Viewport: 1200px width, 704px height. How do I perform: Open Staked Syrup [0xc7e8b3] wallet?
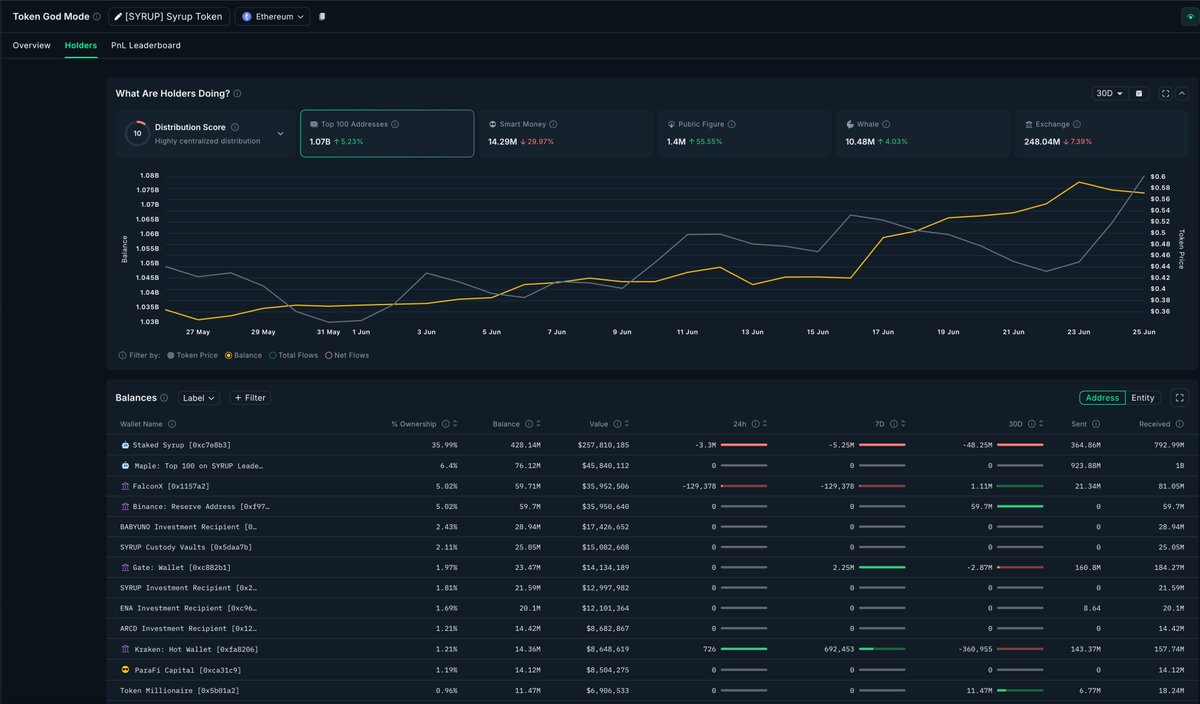point(182,445)
